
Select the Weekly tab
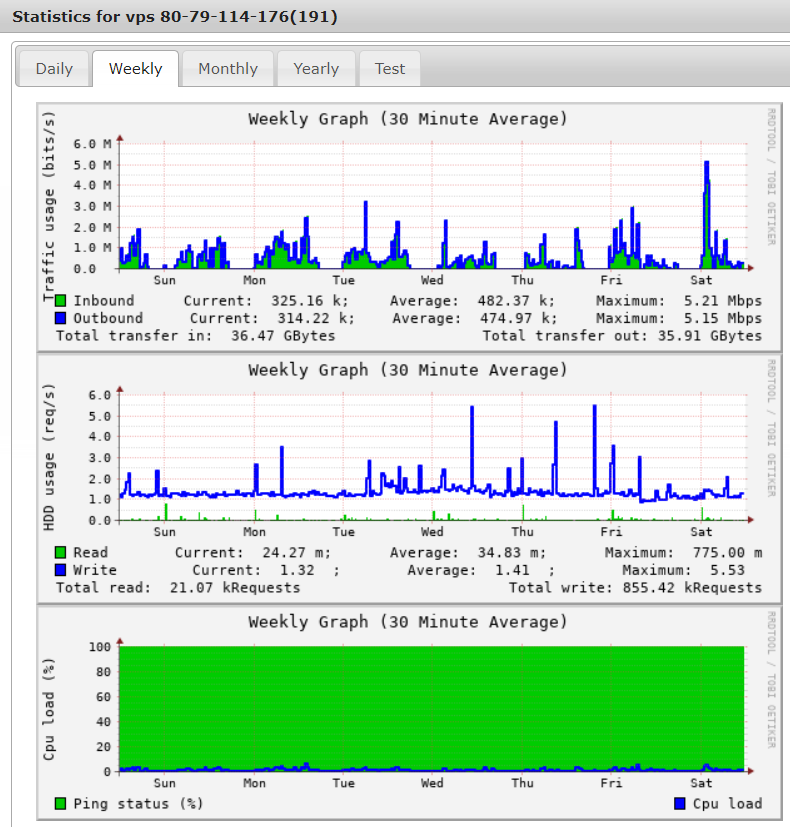[135, 69]
